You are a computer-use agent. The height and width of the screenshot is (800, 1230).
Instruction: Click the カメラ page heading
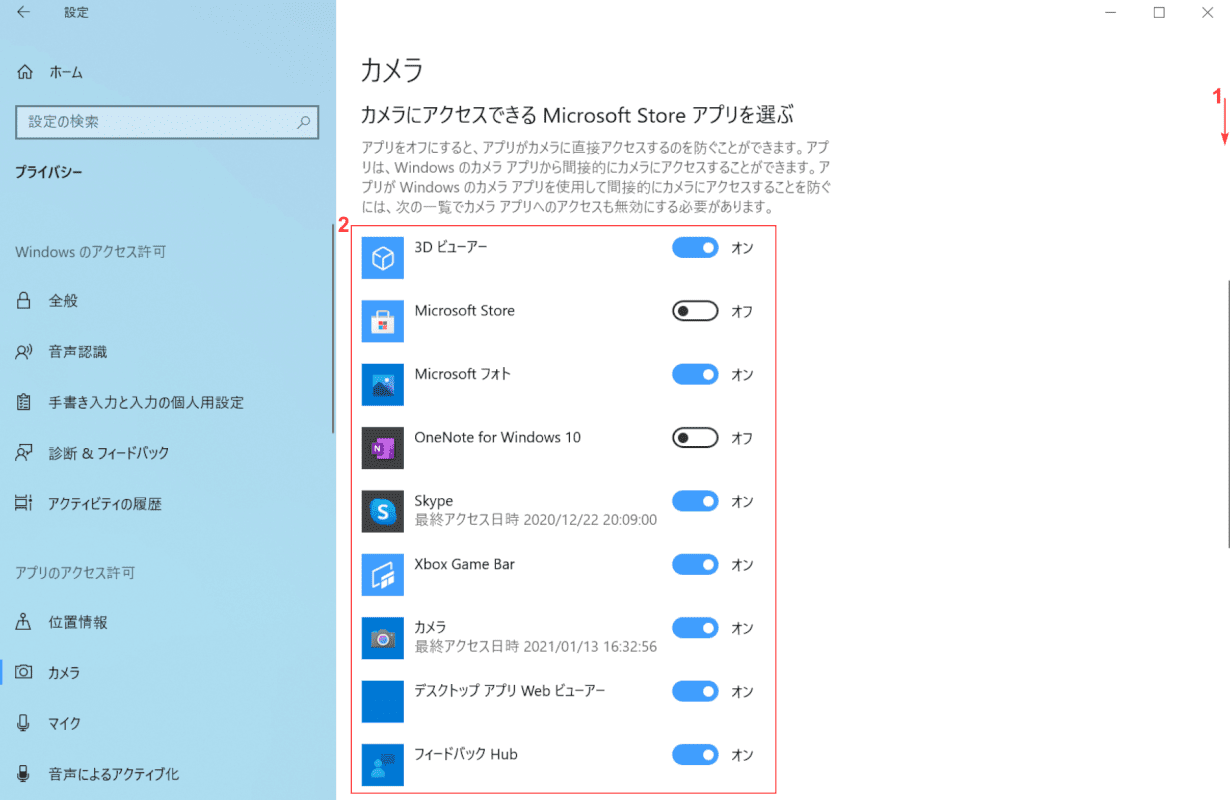[x=392, y=70]
